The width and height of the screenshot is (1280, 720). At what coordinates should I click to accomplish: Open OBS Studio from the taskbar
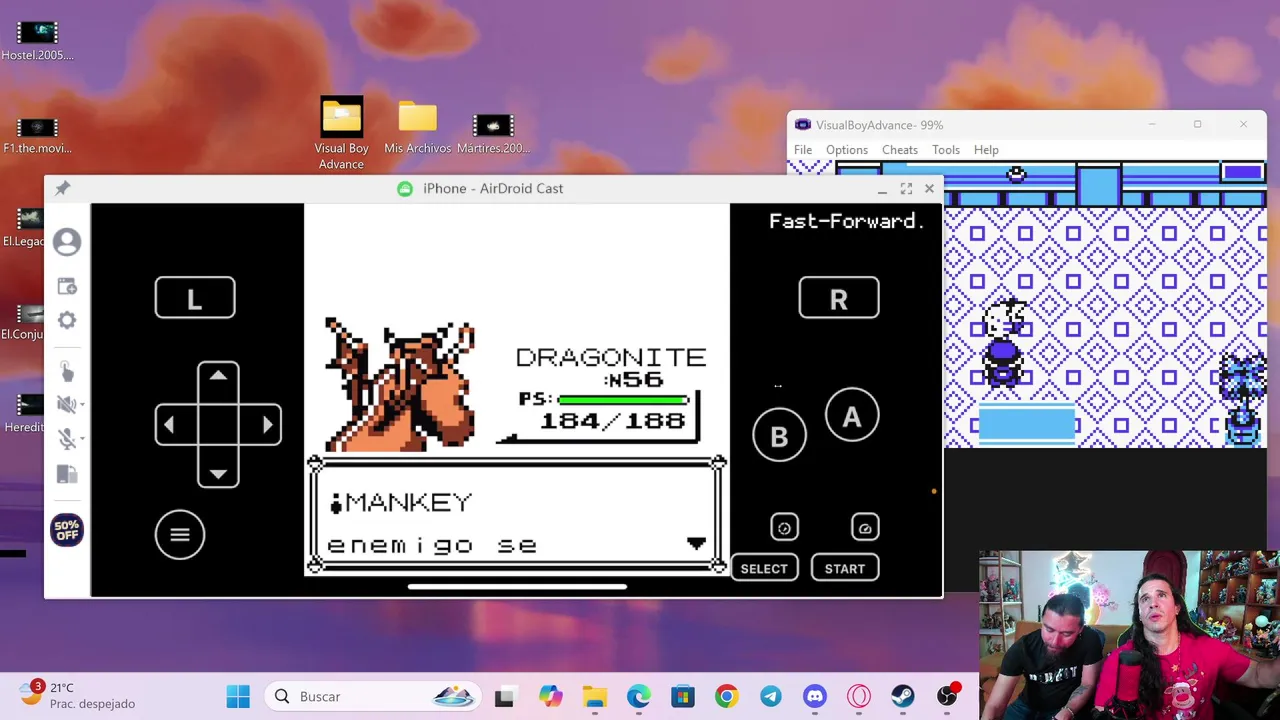pyautogui.click(x=947, y=696)
